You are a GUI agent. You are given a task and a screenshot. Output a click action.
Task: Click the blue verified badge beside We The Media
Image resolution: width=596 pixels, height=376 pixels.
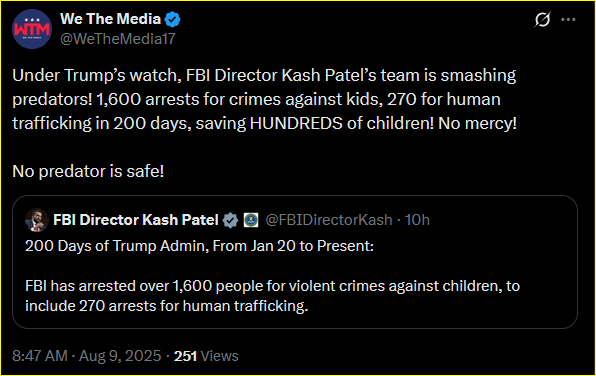173,19
